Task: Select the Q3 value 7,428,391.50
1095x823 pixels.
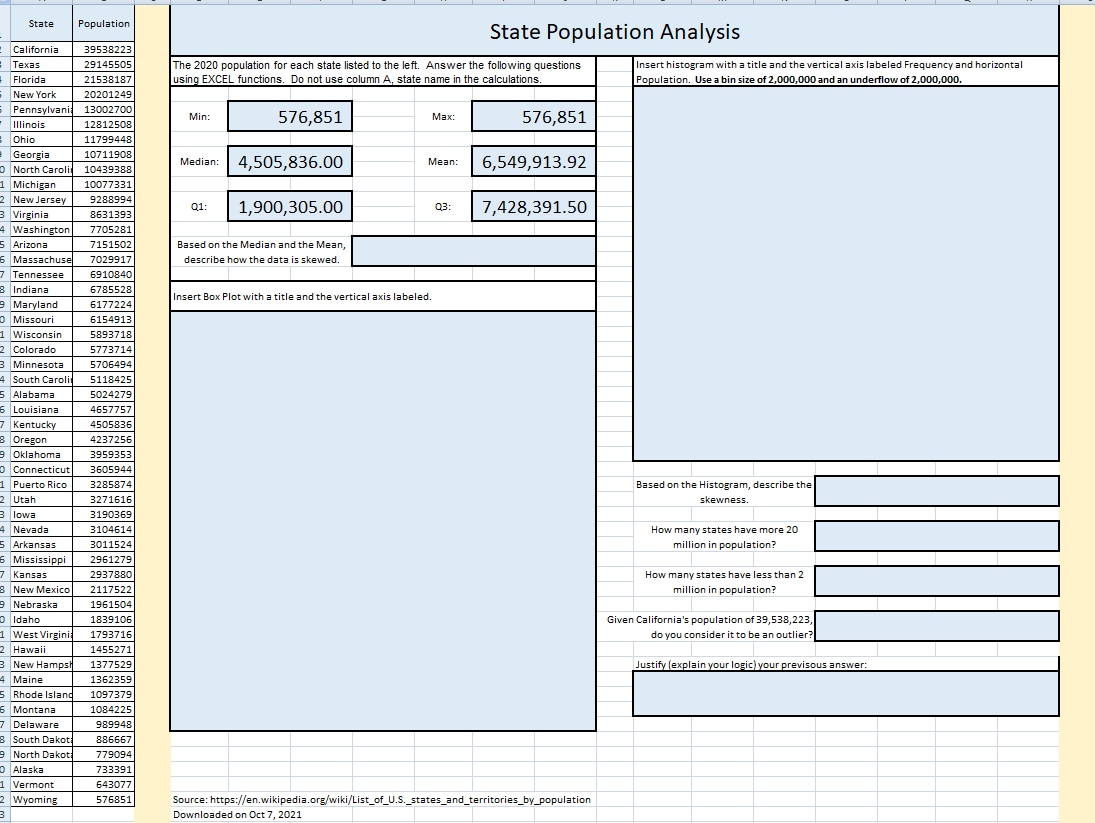Action: 534,207
